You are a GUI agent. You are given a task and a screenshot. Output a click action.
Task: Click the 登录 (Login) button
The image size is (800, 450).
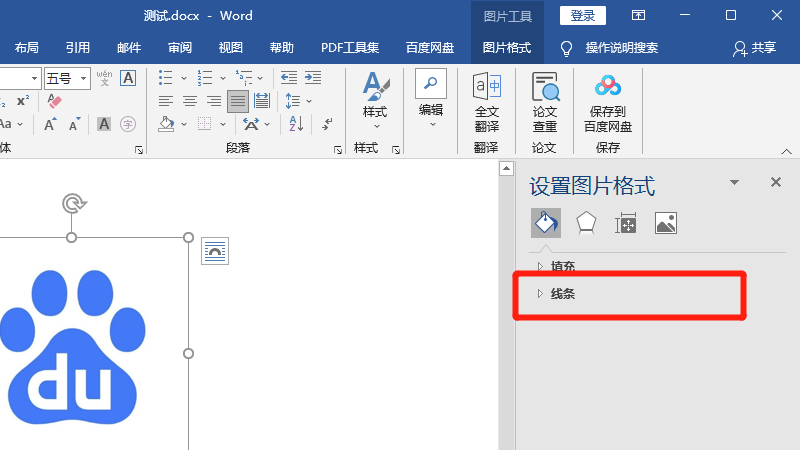(583, 15)
